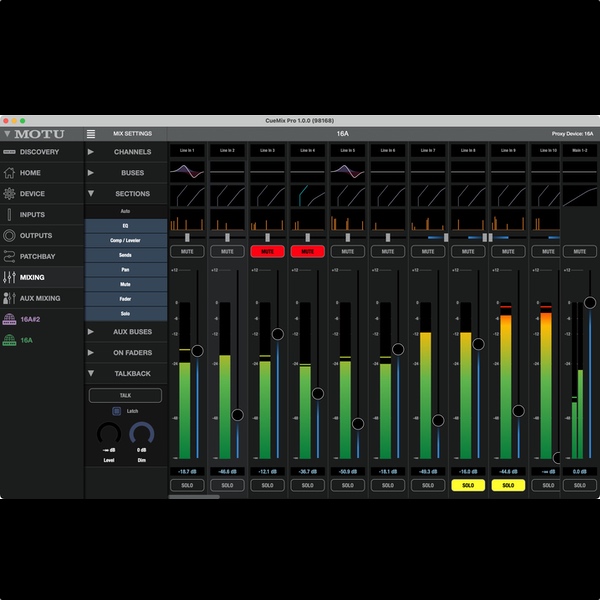Toggle the Pan section entry
Image resolution: width=600 pixels, height=600 pixels.
point(126,269)
